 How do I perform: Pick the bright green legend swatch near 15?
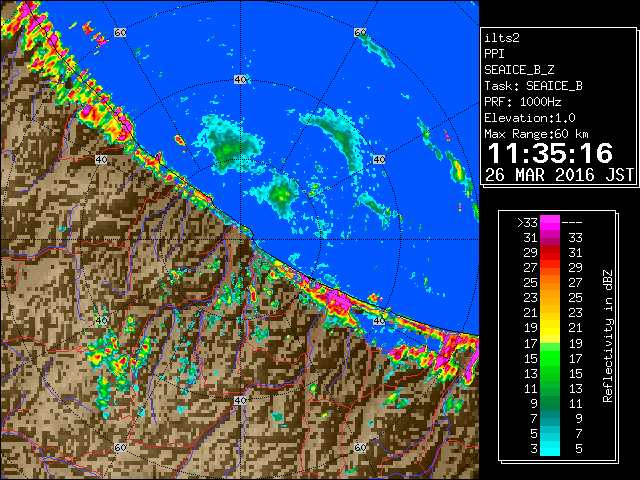pos(550,358)
